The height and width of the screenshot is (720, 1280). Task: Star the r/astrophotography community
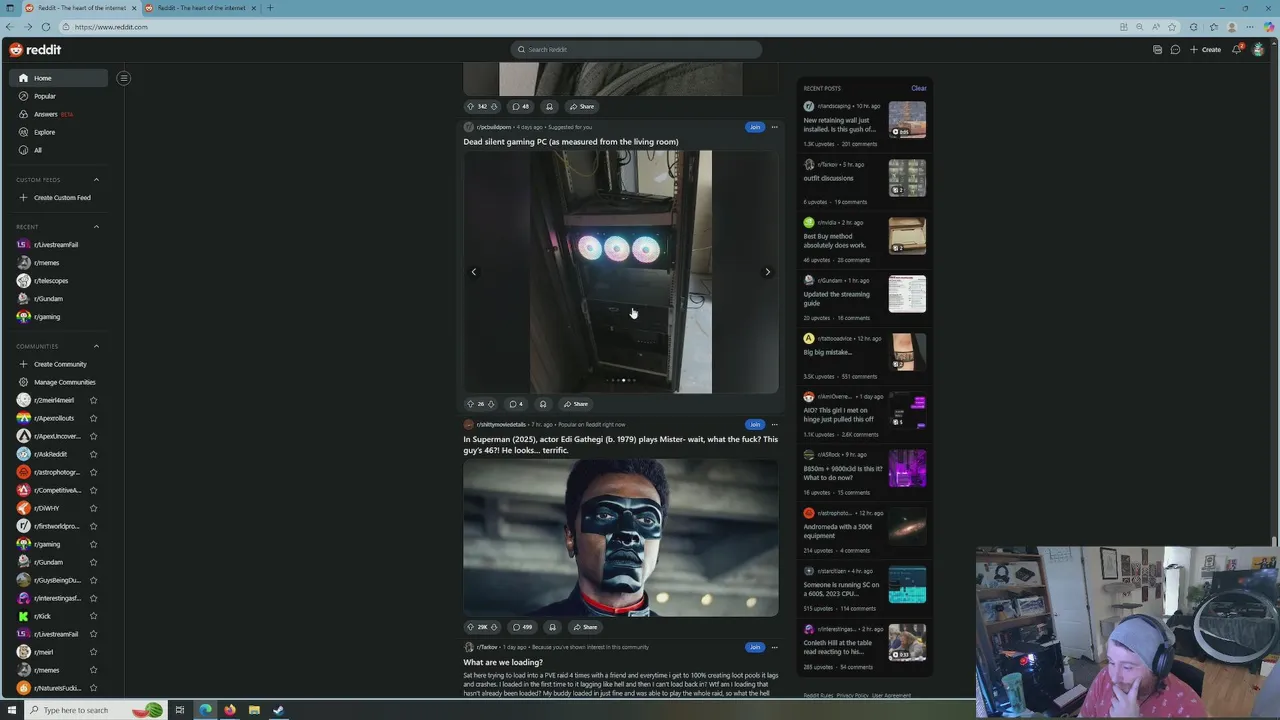click(94, 472)
